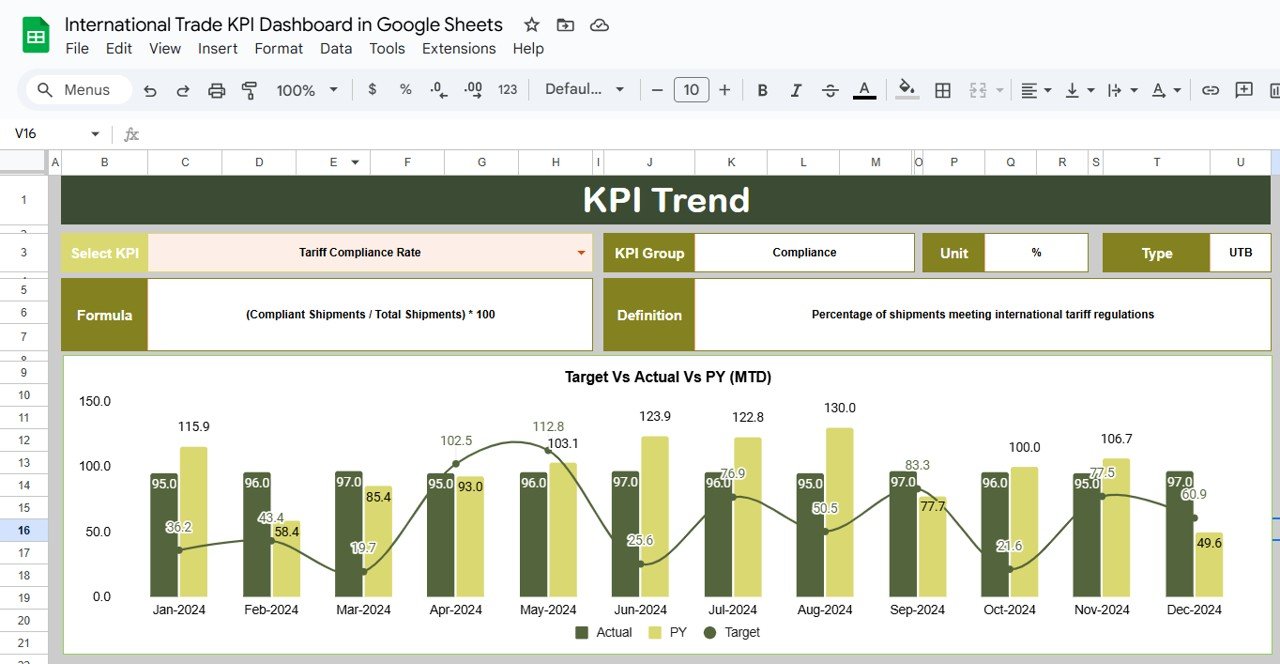Decrease font size with minus
Image resolution: width=1280 pixels, height=664 pixels.
point(657,90)
